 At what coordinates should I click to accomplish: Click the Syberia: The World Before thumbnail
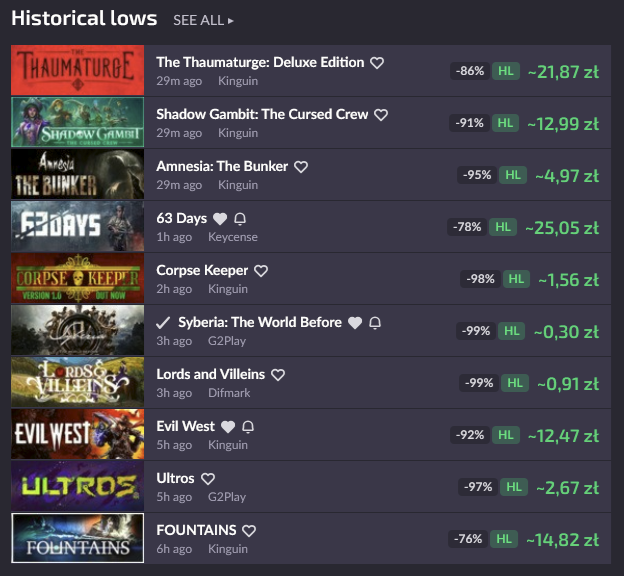[x=77, y=330]
